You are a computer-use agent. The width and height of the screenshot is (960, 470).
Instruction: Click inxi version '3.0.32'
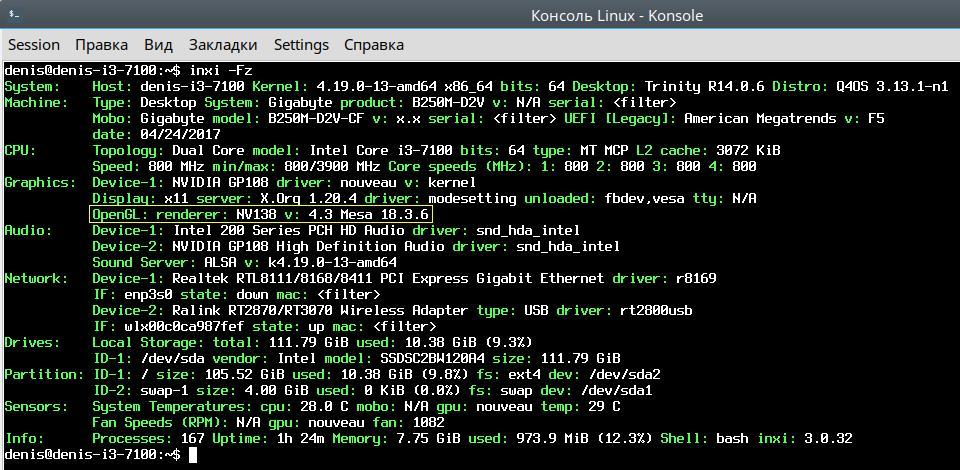(x=828, y=438)
